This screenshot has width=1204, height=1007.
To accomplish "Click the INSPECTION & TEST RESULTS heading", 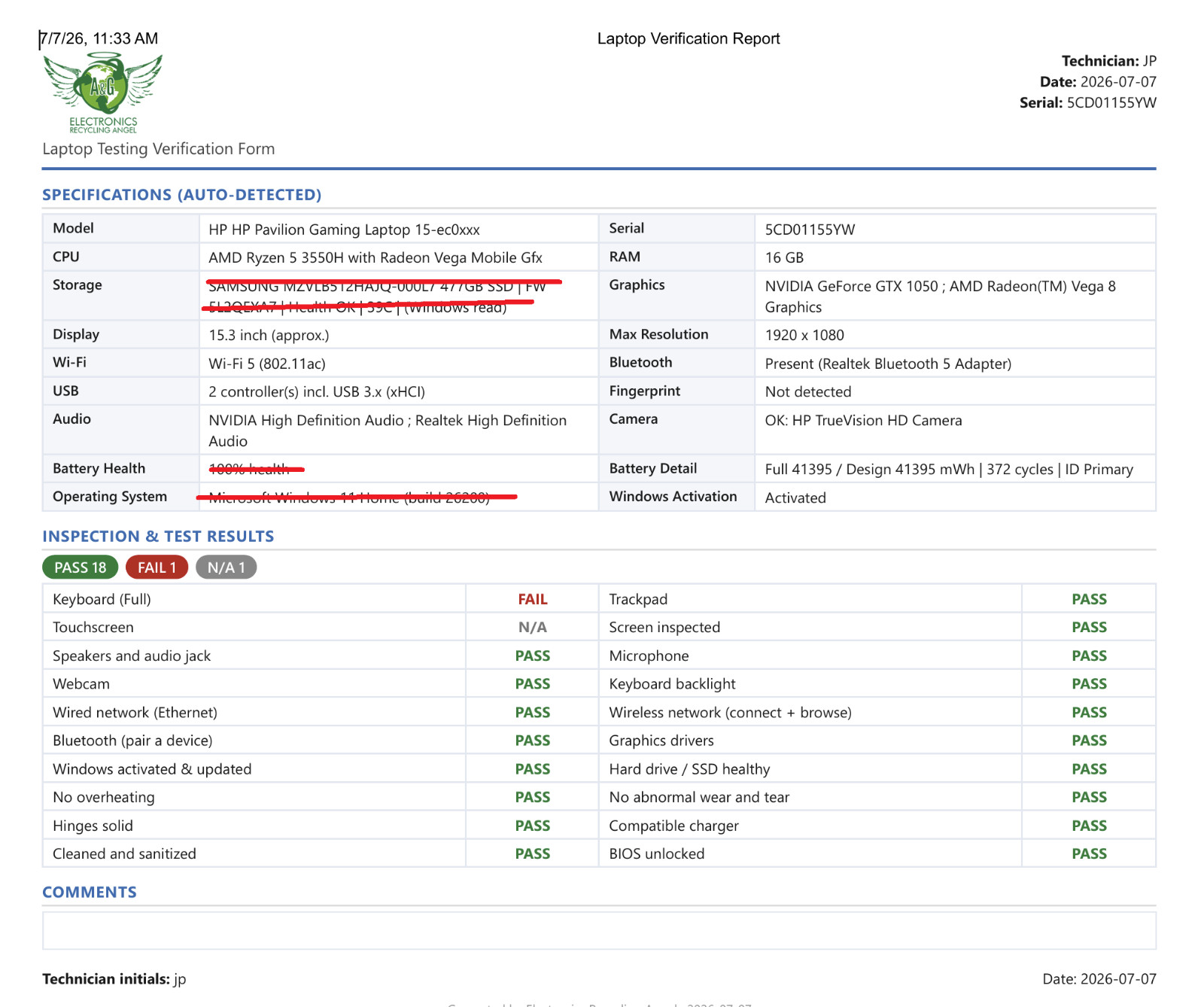I will (158, 537).
